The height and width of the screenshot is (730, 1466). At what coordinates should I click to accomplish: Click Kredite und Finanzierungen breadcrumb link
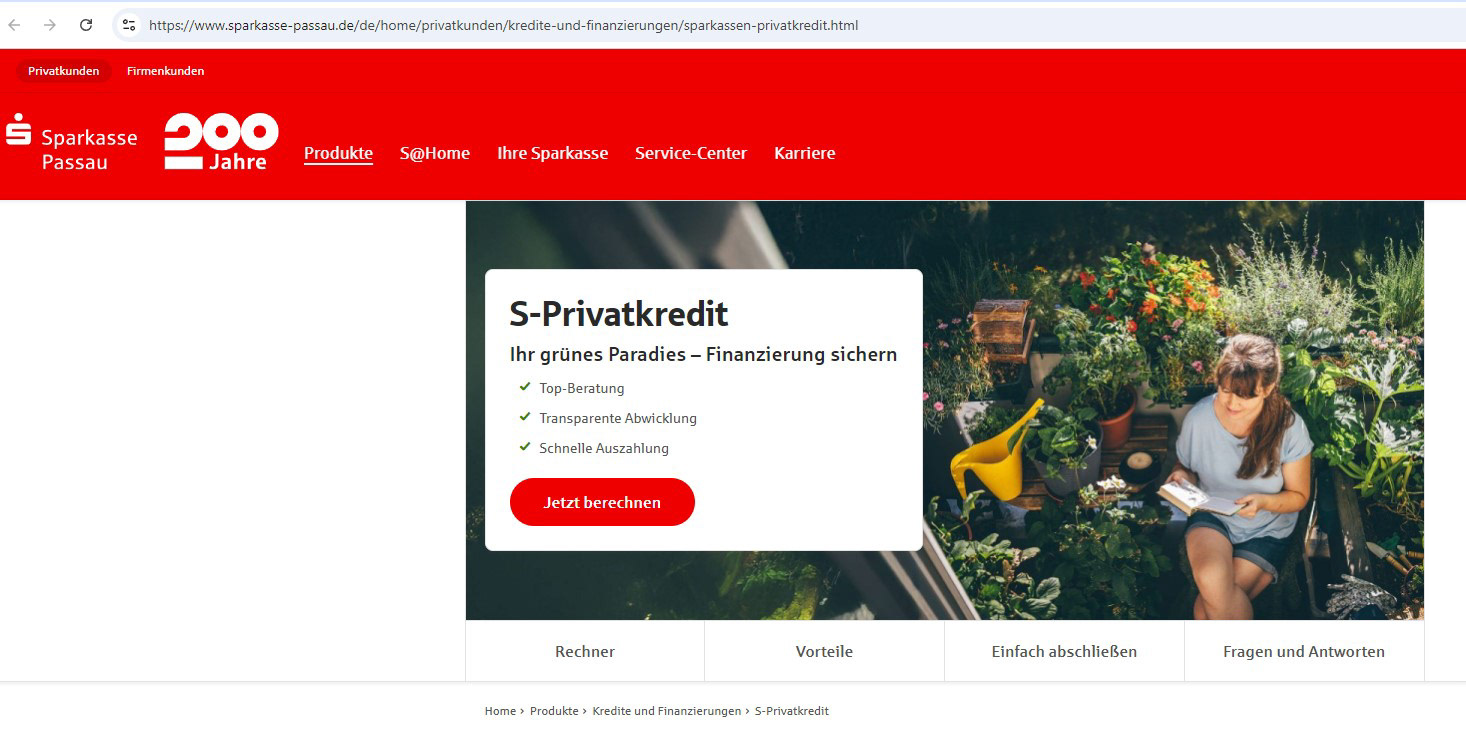pyautogui.click(x=666, y=711)
